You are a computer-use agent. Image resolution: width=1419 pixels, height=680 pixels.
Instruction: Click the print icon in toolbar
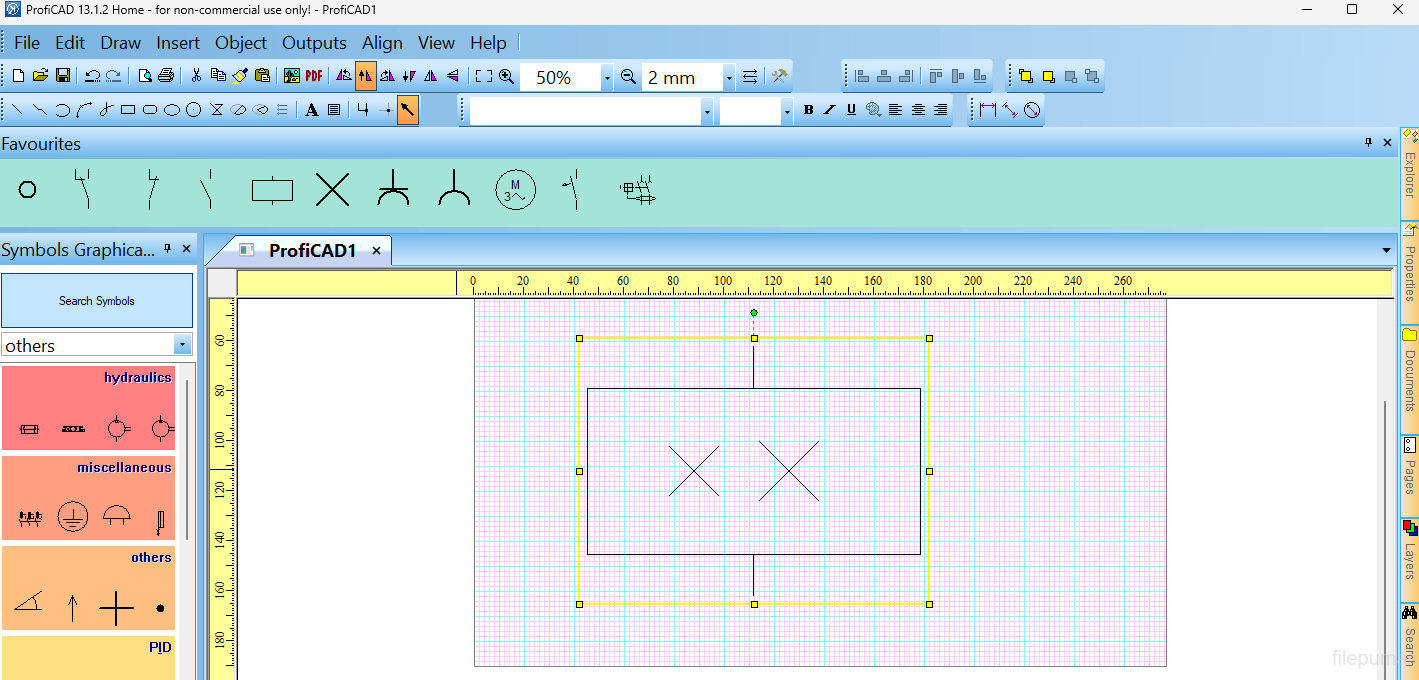tap(166, 76)
